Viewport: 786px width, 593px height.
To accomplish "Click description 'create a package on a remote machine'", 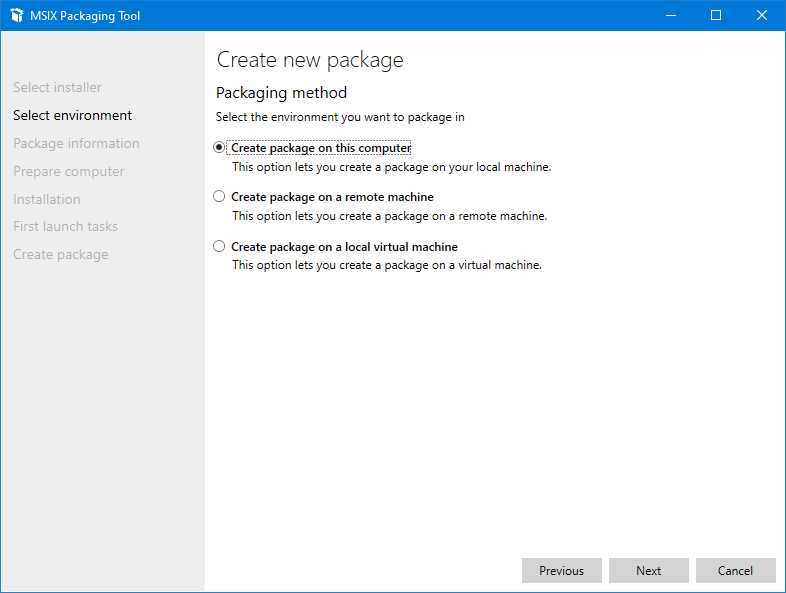I will 389,216.
